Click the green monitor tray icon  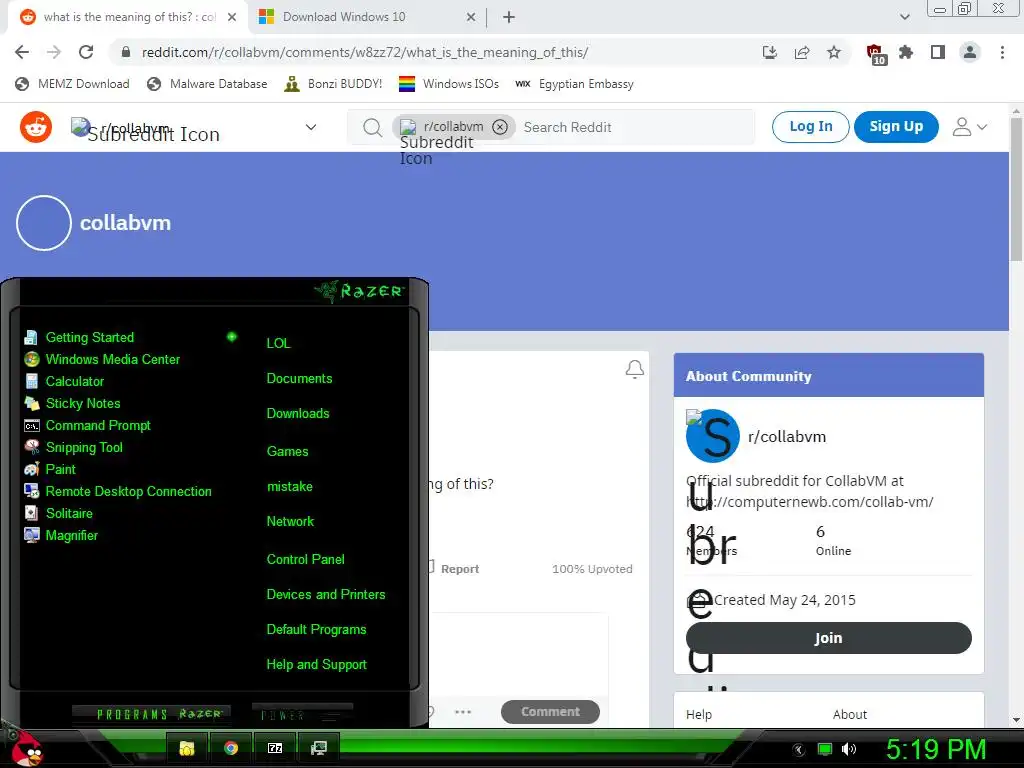(825, 749)
